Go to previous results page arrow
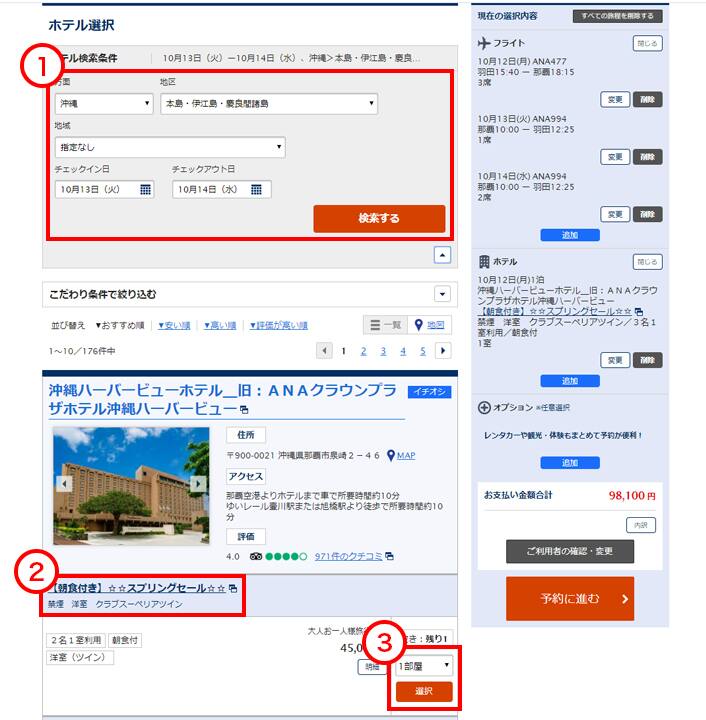Screen dimensions: 706x720 [x=325, y=351]
